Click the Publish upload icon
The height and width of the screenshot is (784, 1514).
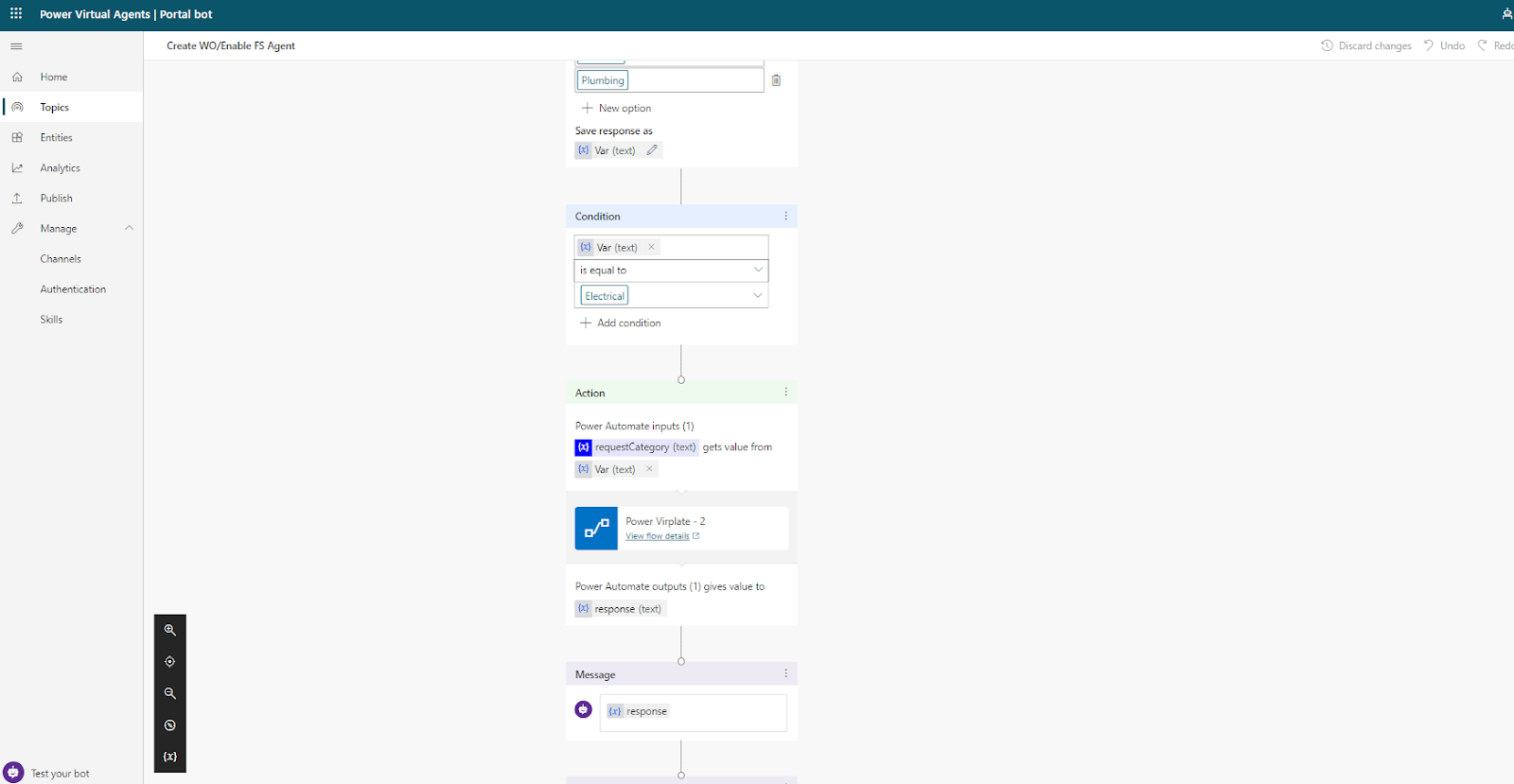17,198
